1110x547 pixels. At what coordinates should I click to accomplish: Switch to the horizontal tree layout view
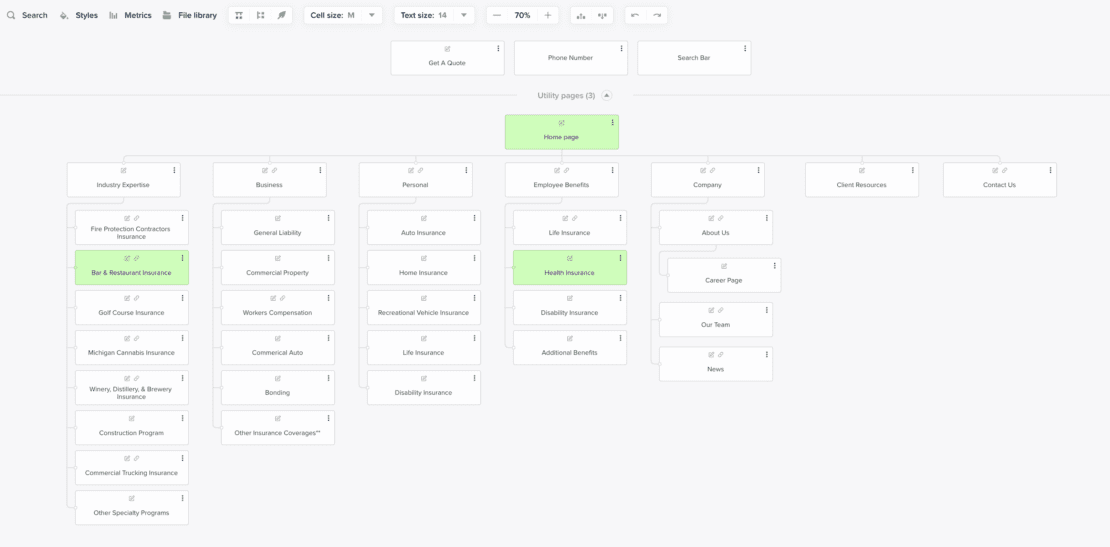(x=260, y=15)
